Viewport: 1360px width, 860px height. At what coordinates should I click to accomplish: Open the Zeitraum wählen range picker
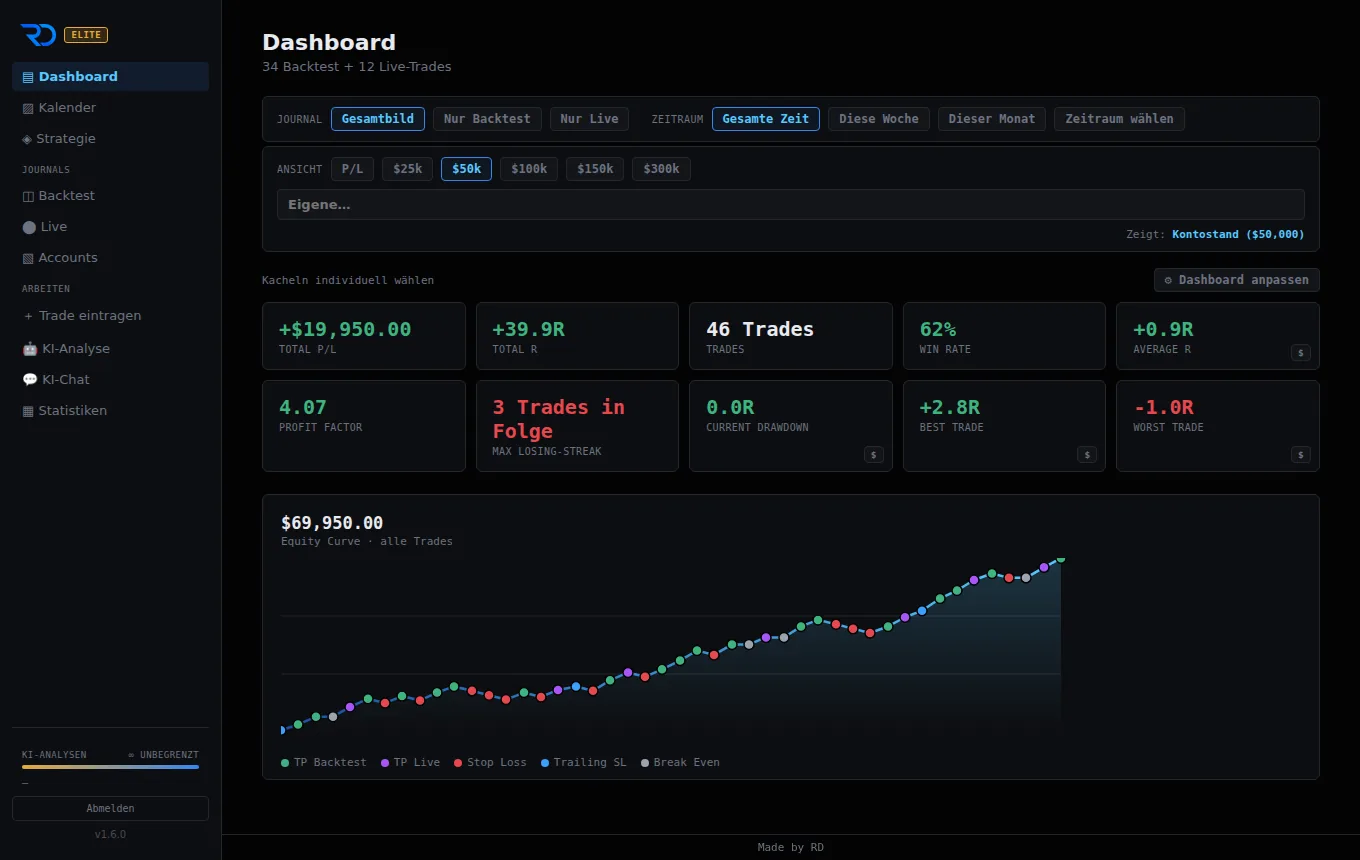click(1119, 119)
